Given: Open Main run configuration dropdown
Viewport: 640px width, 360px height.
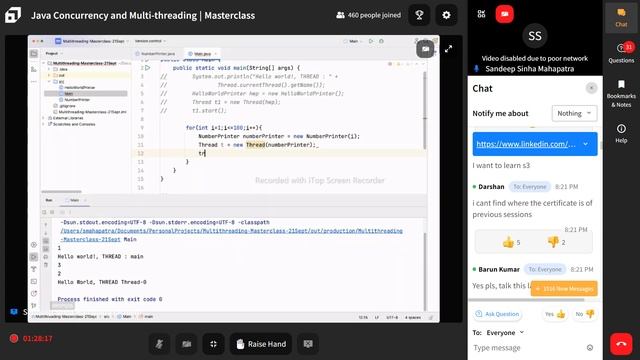Looking at the screenshot, I should tap(353, 41).
